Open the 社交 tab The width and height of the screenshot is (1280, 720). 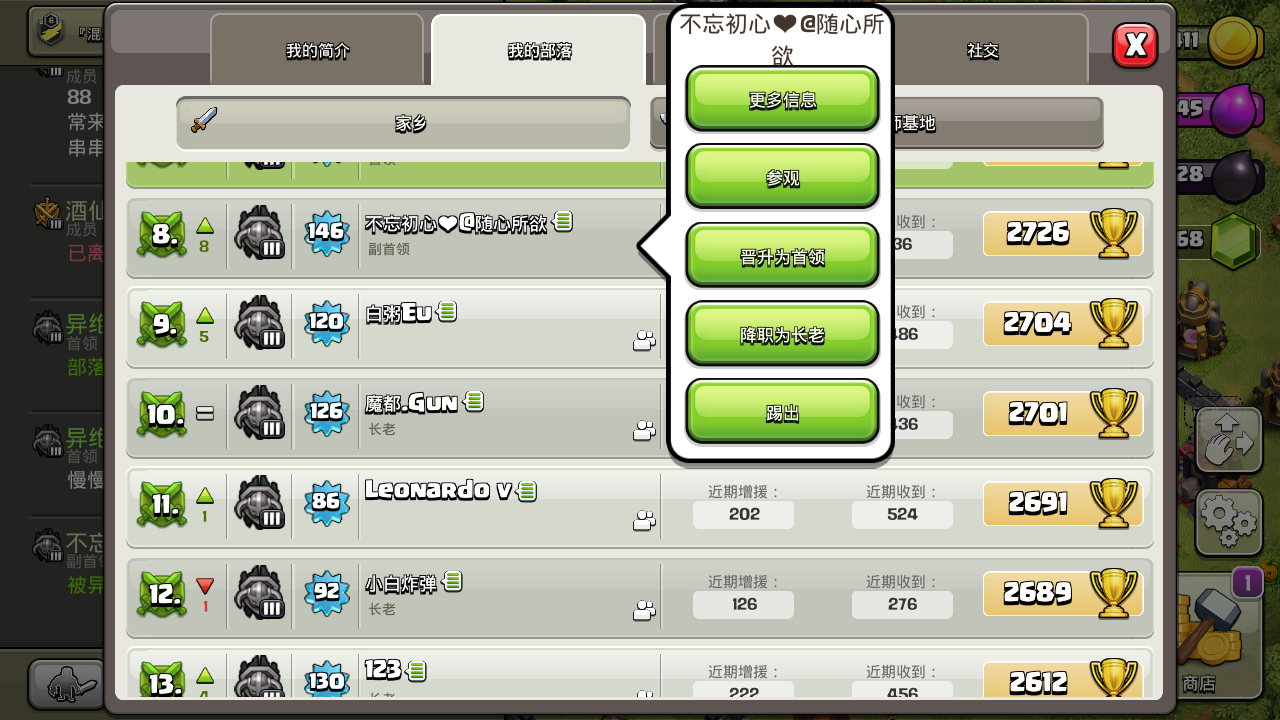point(983,50)
